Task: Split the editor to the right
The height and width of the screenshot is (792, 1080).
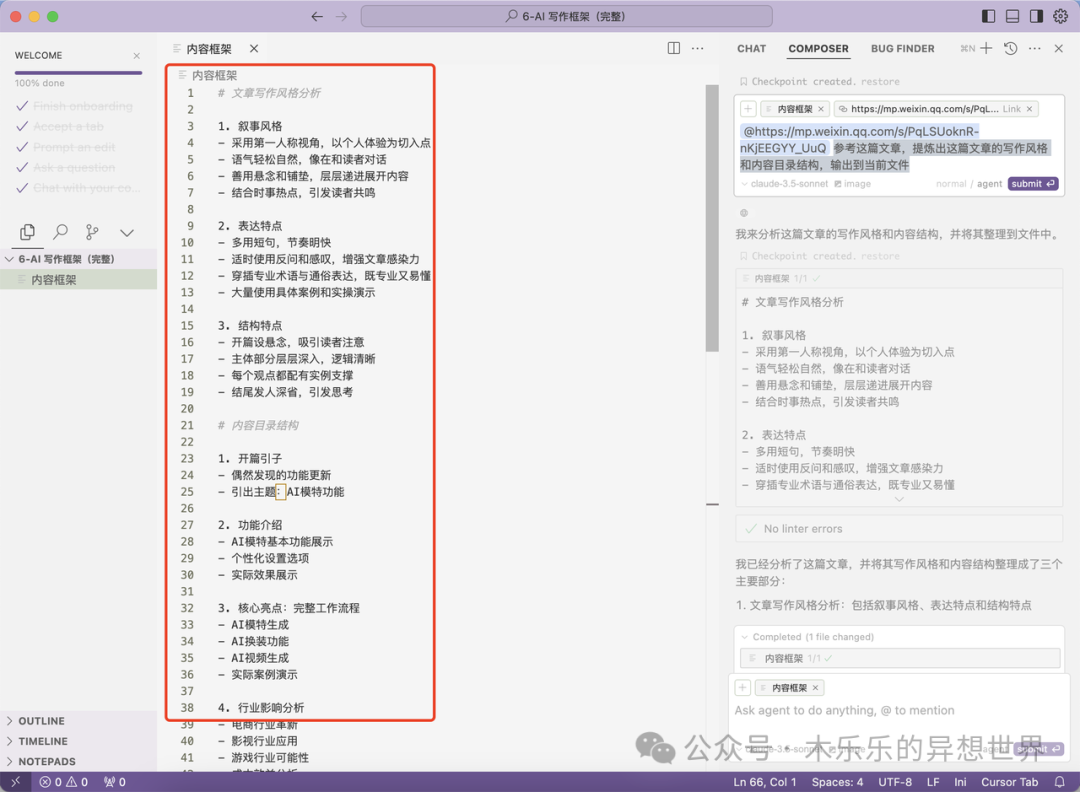Action: tap(674, 48)
